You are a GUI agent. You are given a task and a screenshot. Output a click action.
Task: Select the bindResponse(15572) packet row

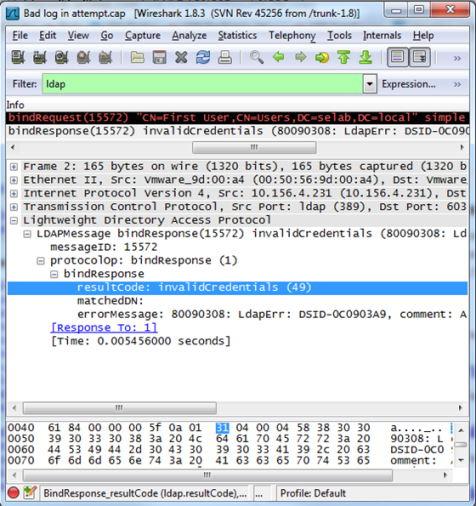pos(237,131)
